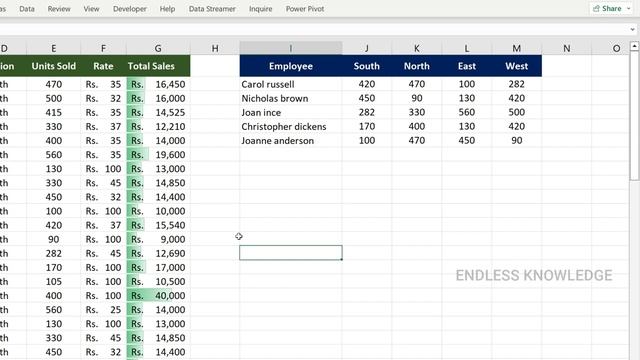Select Total Sales cell showing 19,600

(x=158, y=155)
